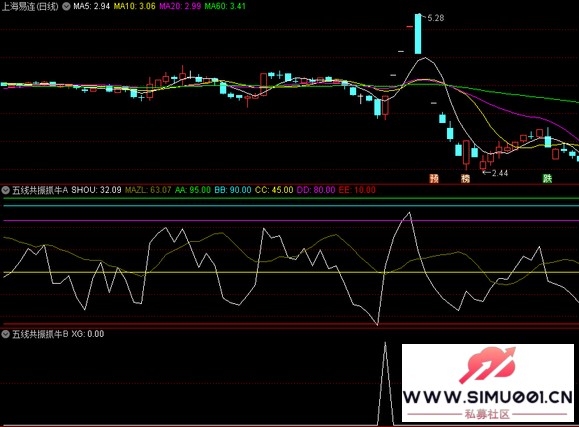Open the 五线共振抓牛B indicator dropdown arrow
The image size is (579, 427).
(6, 334)
